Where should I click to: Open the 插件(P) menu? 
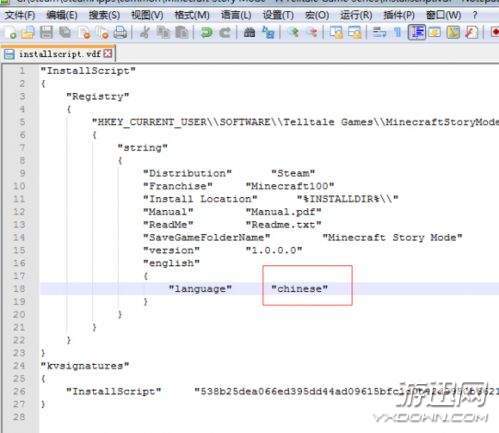[399, 15]
